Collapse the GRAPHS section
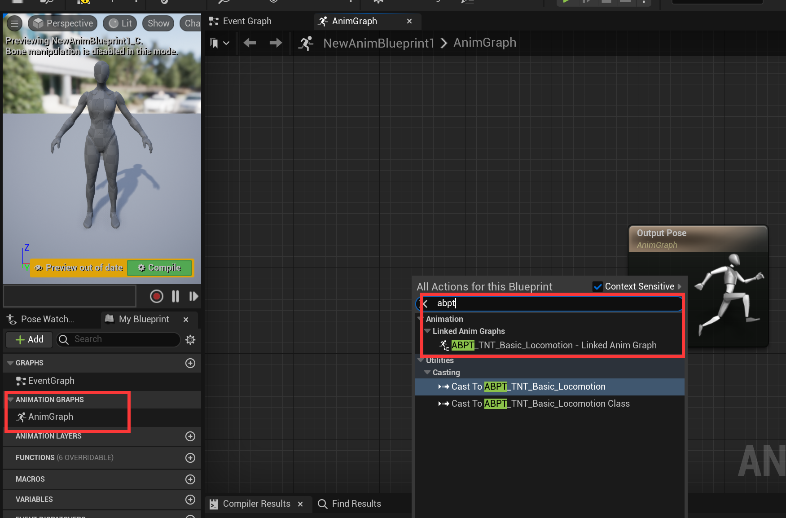Image resolution: width=786 pixels, height=518 pixels. coord(10,363)
